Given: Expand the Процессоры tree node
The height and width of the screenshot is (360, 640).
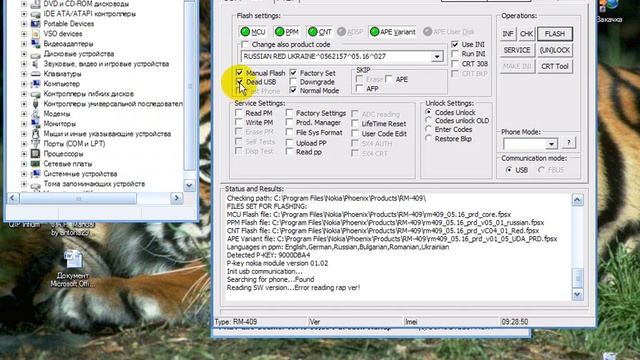Looking at the screenshot, I should click(24, 154).
